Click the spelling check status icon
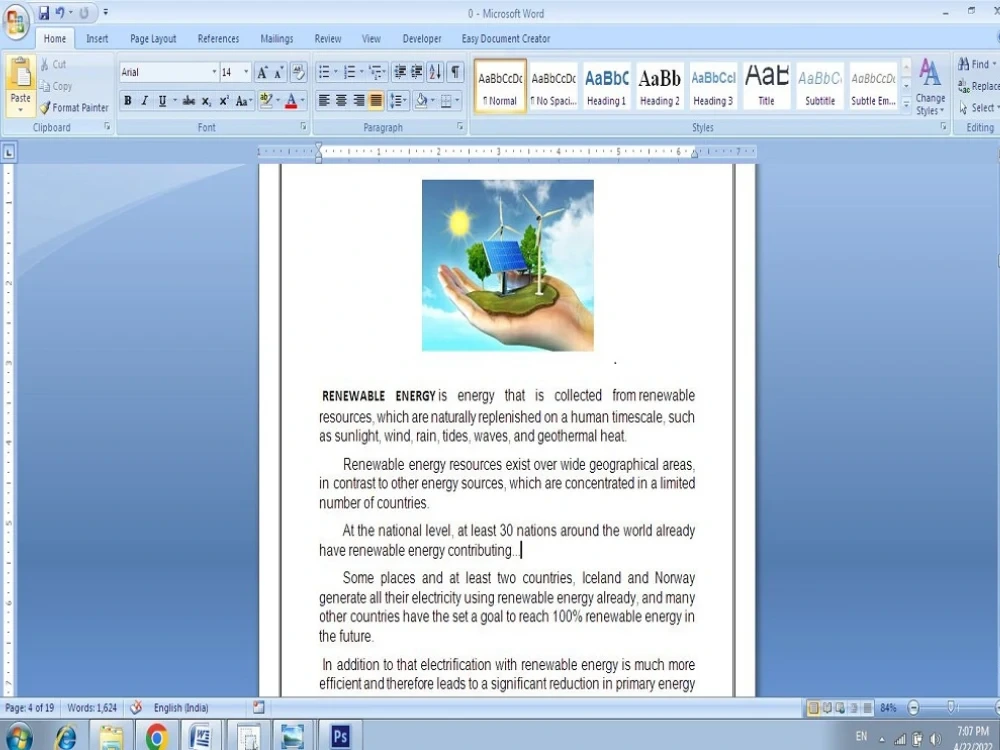1000x750 pixels. tap(136, 707)
